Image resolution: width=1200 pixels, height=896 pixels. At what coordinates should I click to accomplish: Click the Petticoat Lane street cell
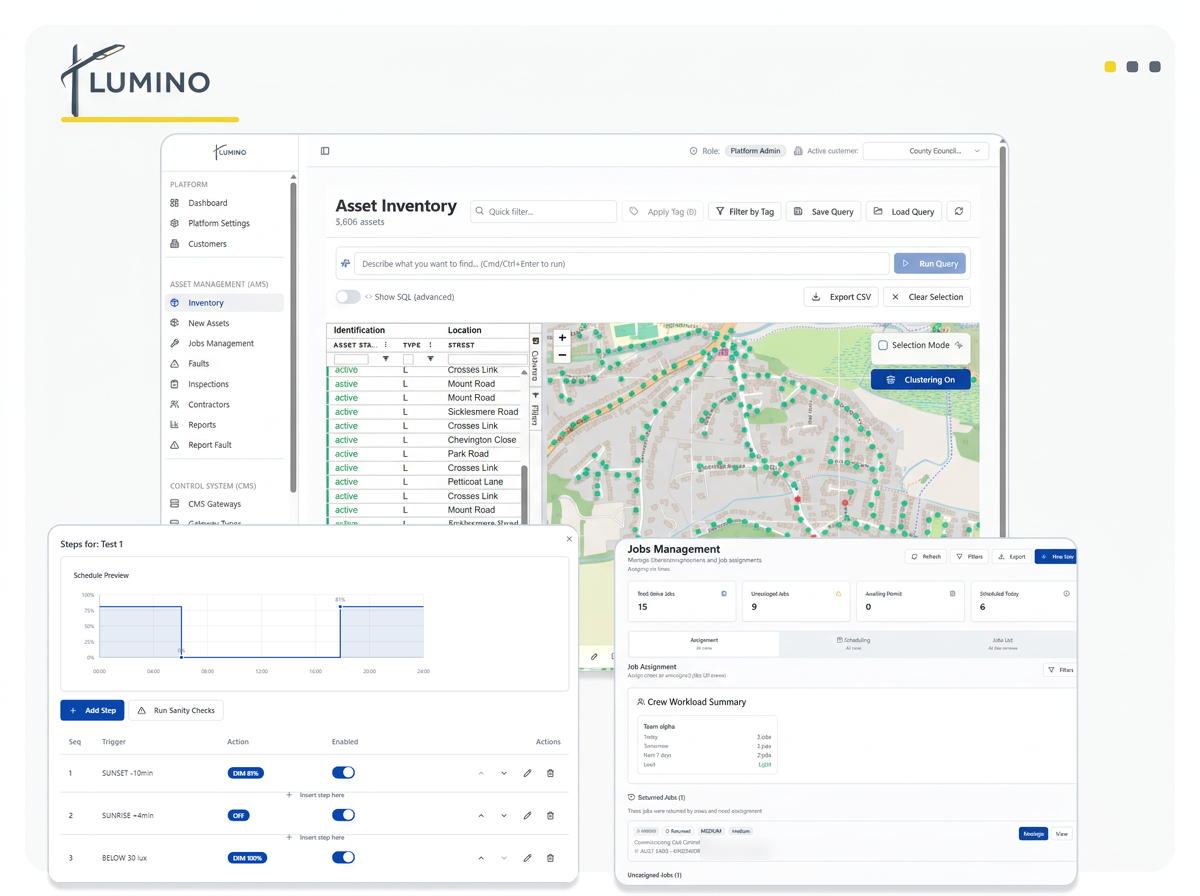click(x=475, y=482)
